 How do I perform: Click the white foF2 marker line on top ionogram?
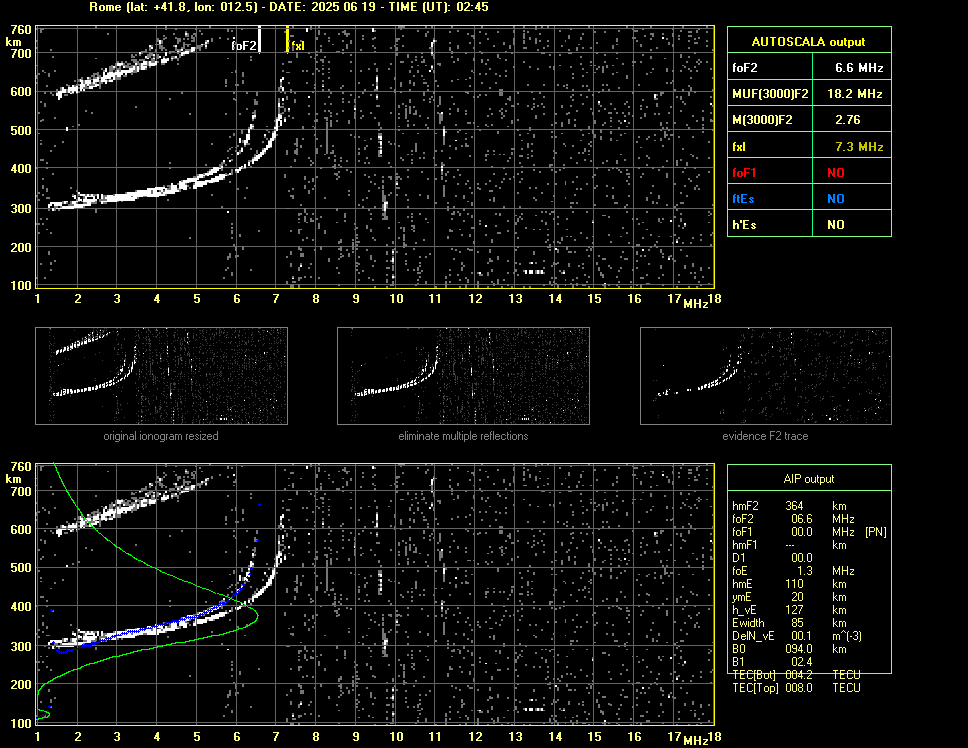tap(259, 39)
